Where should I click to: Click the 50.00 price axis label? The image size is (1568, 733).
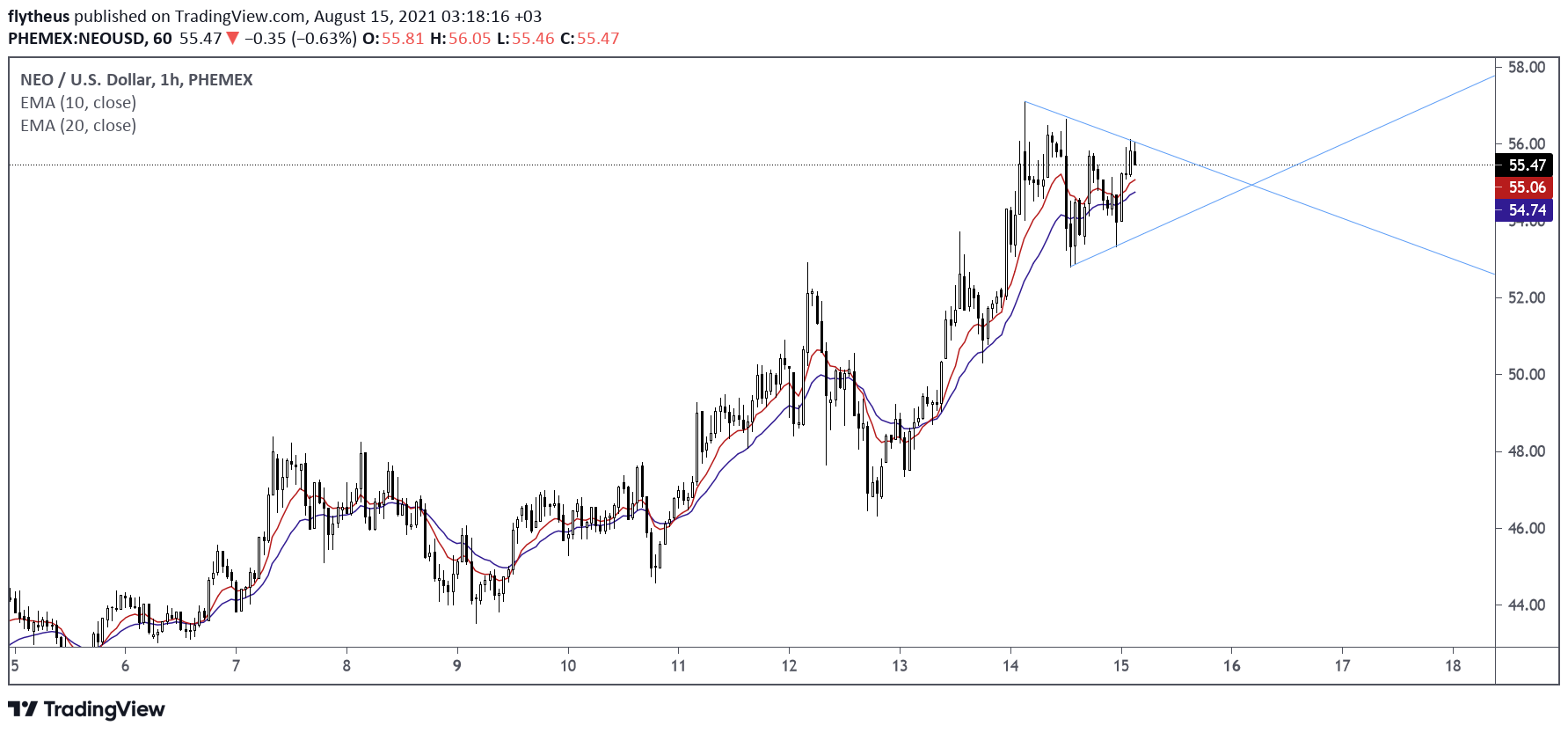pyautogui.click(x=1526, y=374)
